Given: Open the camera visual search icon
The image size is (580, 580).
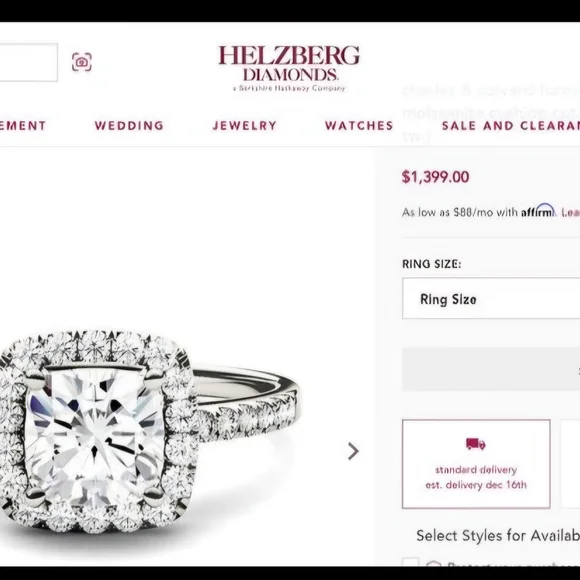Looking at the screenshot, I should click(x=82, y=62).
